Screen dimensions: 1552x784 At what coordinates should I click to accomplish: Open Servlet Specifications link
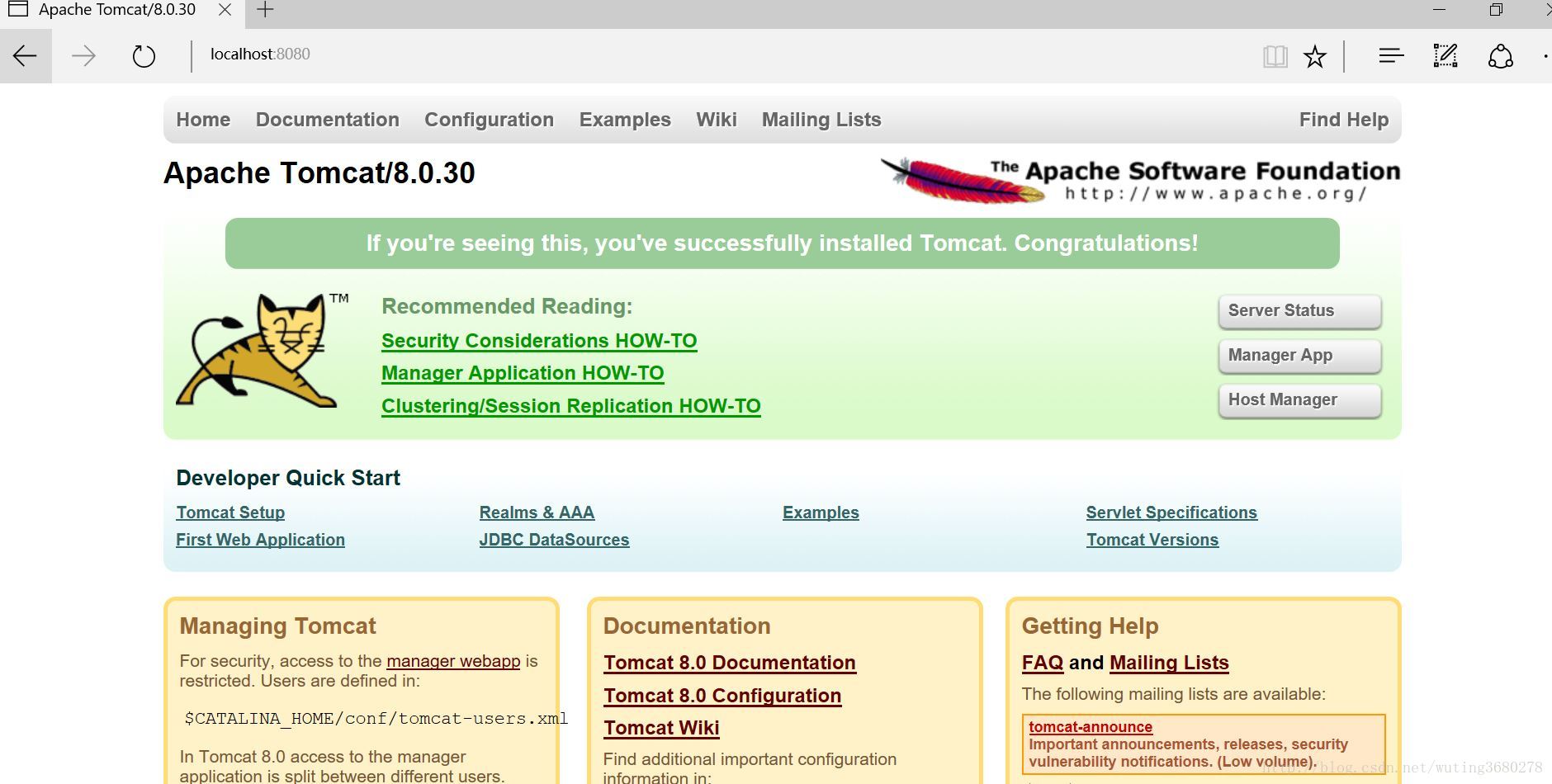pyautogui.click(x=1171, y=512)
